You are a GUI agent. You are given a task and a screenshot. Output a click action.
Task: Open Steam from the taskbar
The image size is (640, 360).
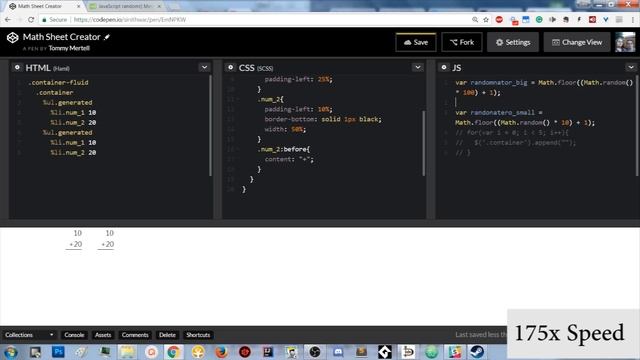click(477, 351)
